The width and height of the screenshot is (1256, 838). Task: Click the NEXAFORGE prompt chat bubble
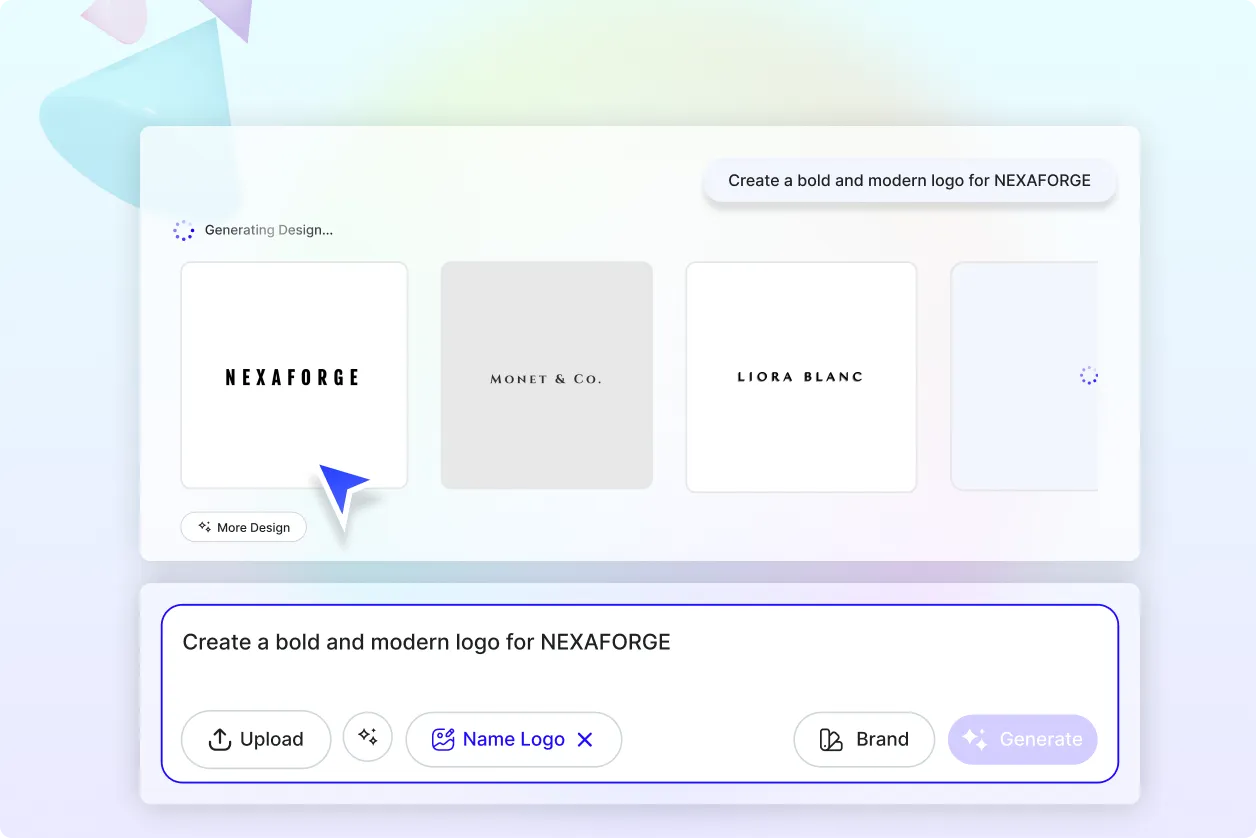click(909, 181)
